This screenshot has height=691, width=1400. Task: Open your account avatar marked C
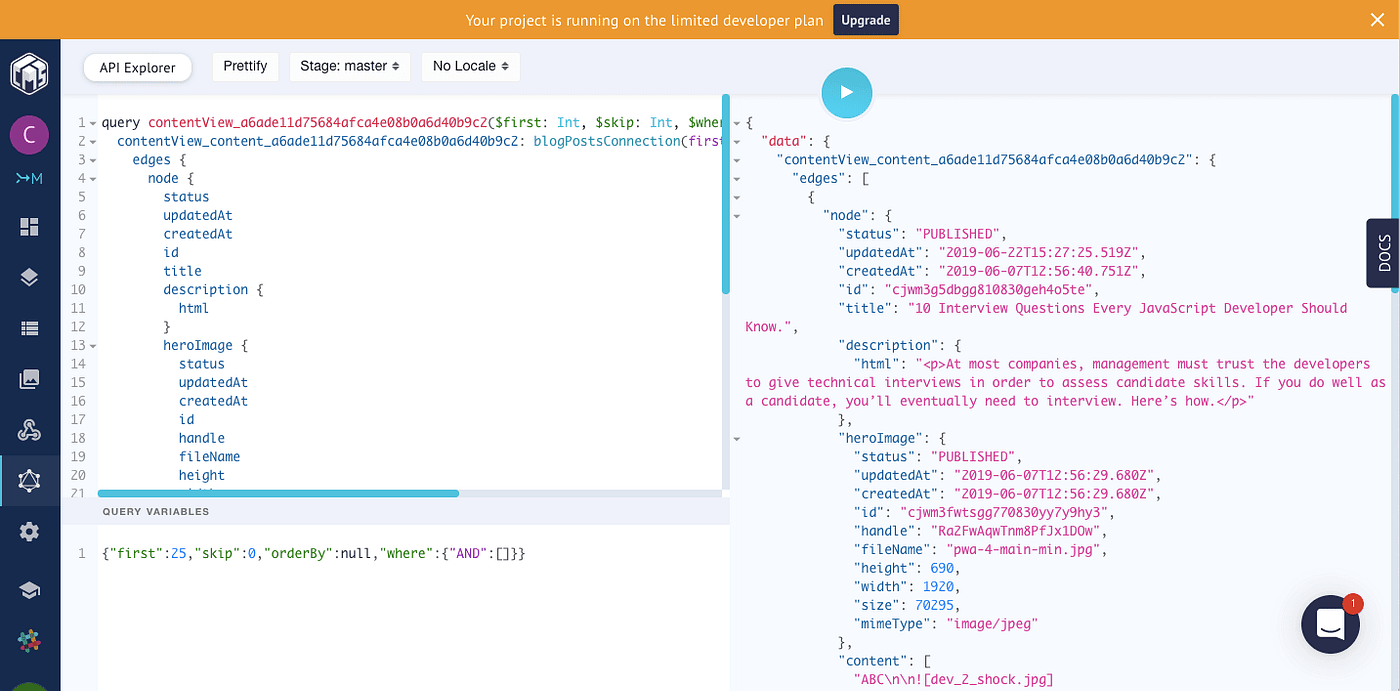pos(29,134)
